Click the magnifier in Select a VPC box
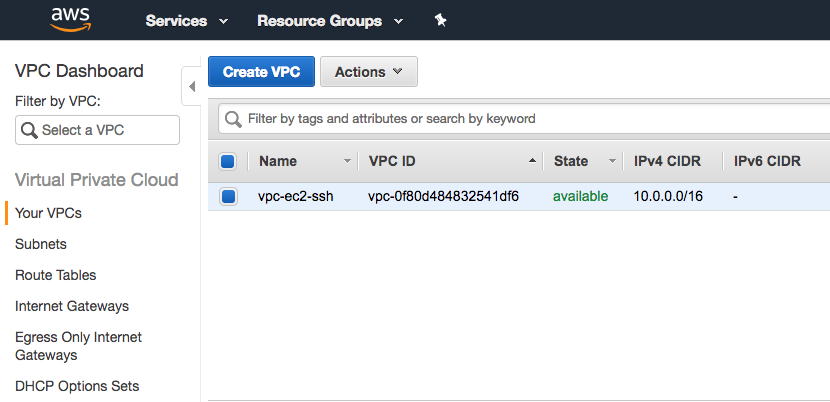The height and width of the screenshot is (402, 830). 30,130
